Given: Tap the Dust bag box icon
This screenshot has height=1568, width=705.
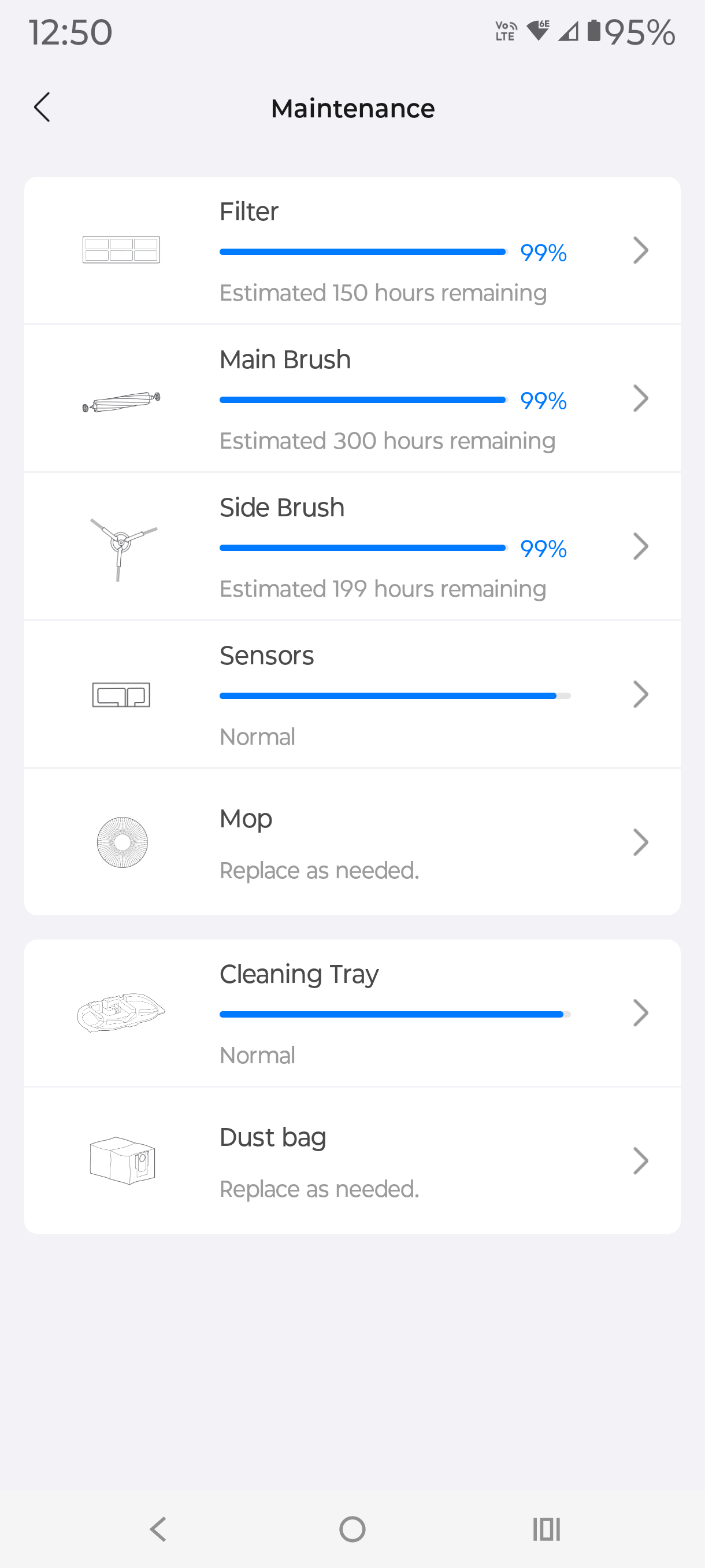Looking at the screenshot, I should 123,1160.
